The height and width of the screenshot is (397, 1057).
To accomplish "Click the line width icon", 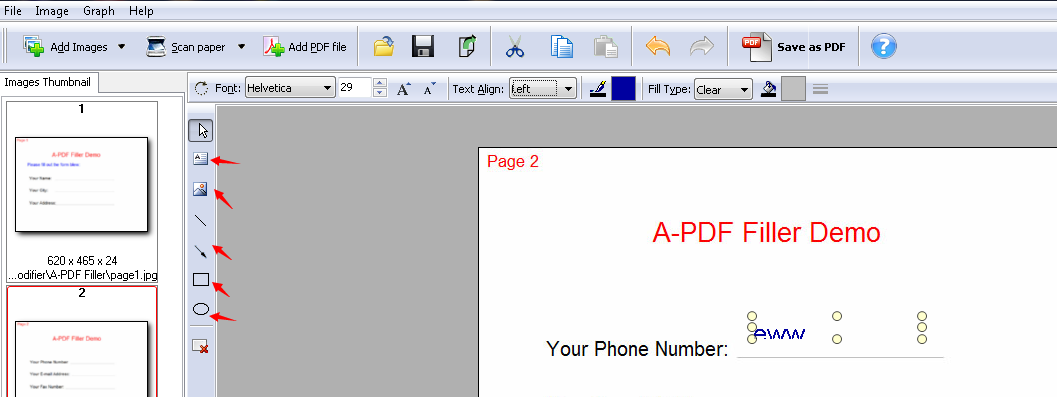I will pos(820,89).
